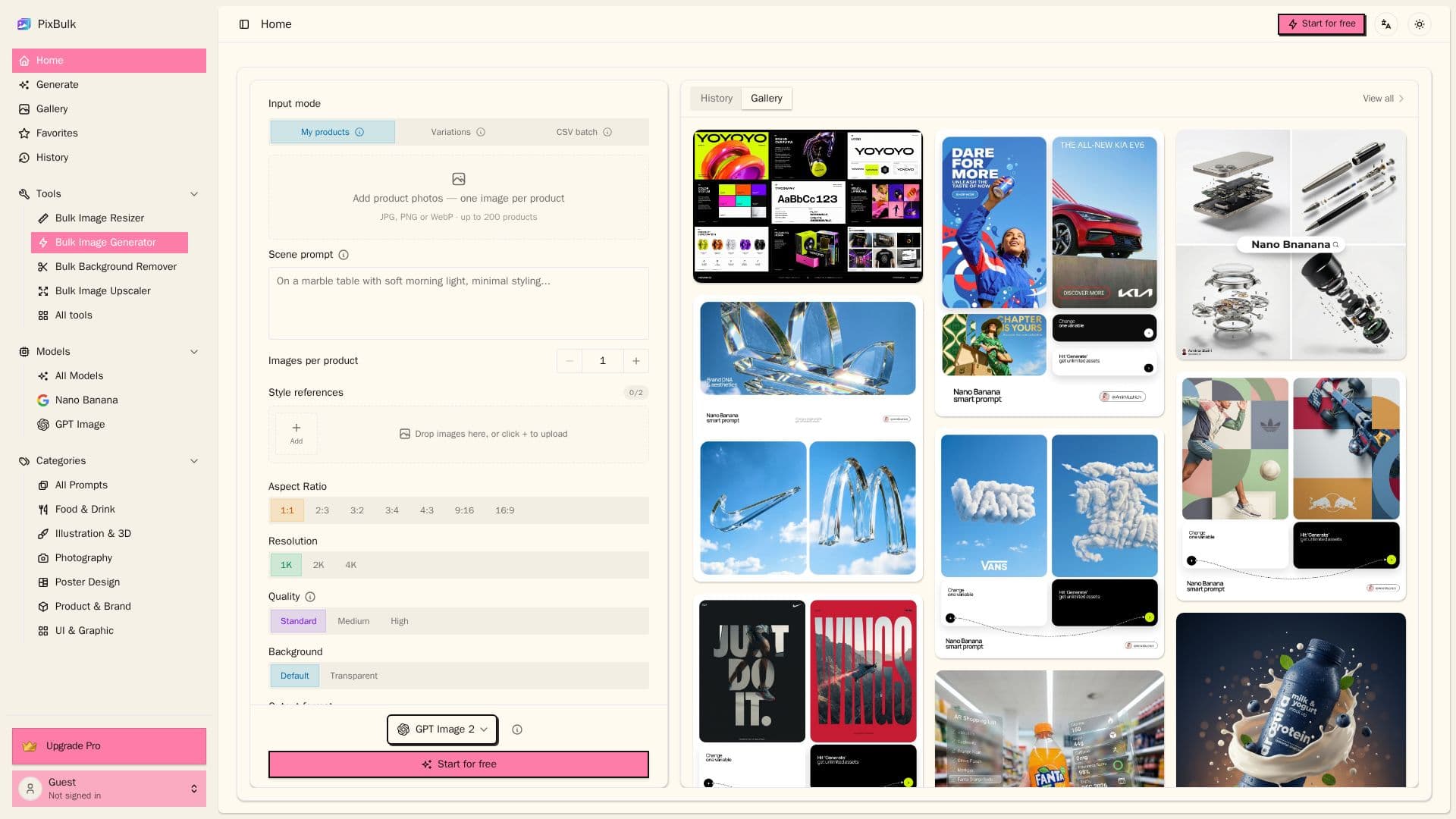Click the top-right Start for free button
Screen dimensions: 1456x819
(x=1322, y=24)
